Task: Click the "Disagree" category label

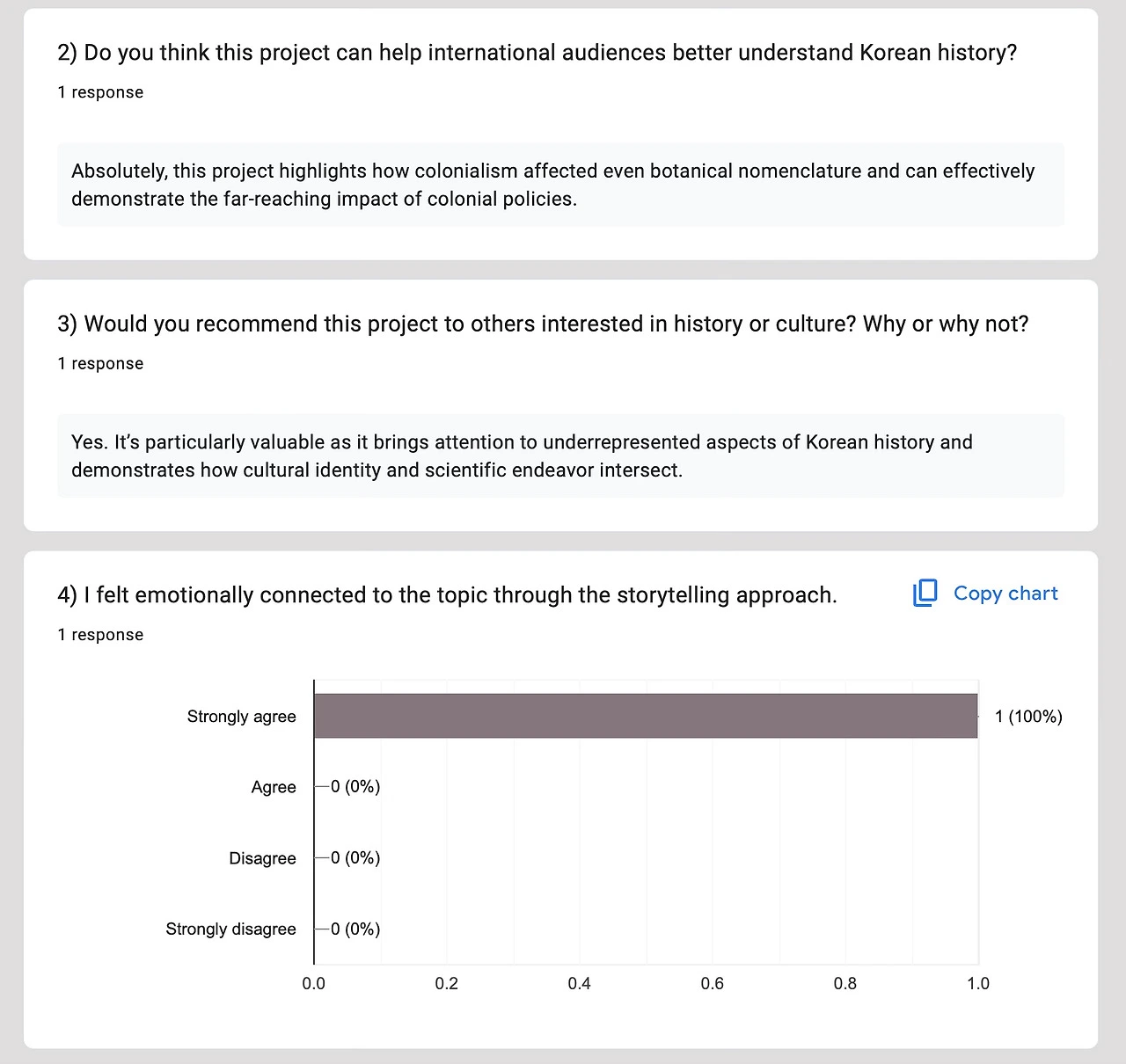Action: [262, 858]
